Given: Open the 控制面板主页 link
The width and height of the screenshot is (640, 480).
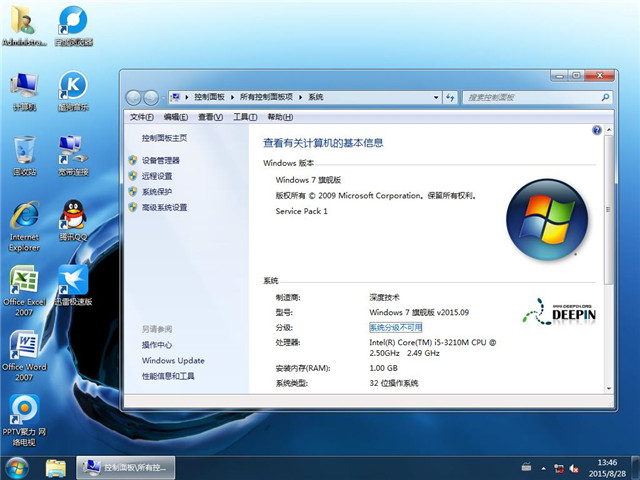Looking at the screenshot, I should (164, 138).
